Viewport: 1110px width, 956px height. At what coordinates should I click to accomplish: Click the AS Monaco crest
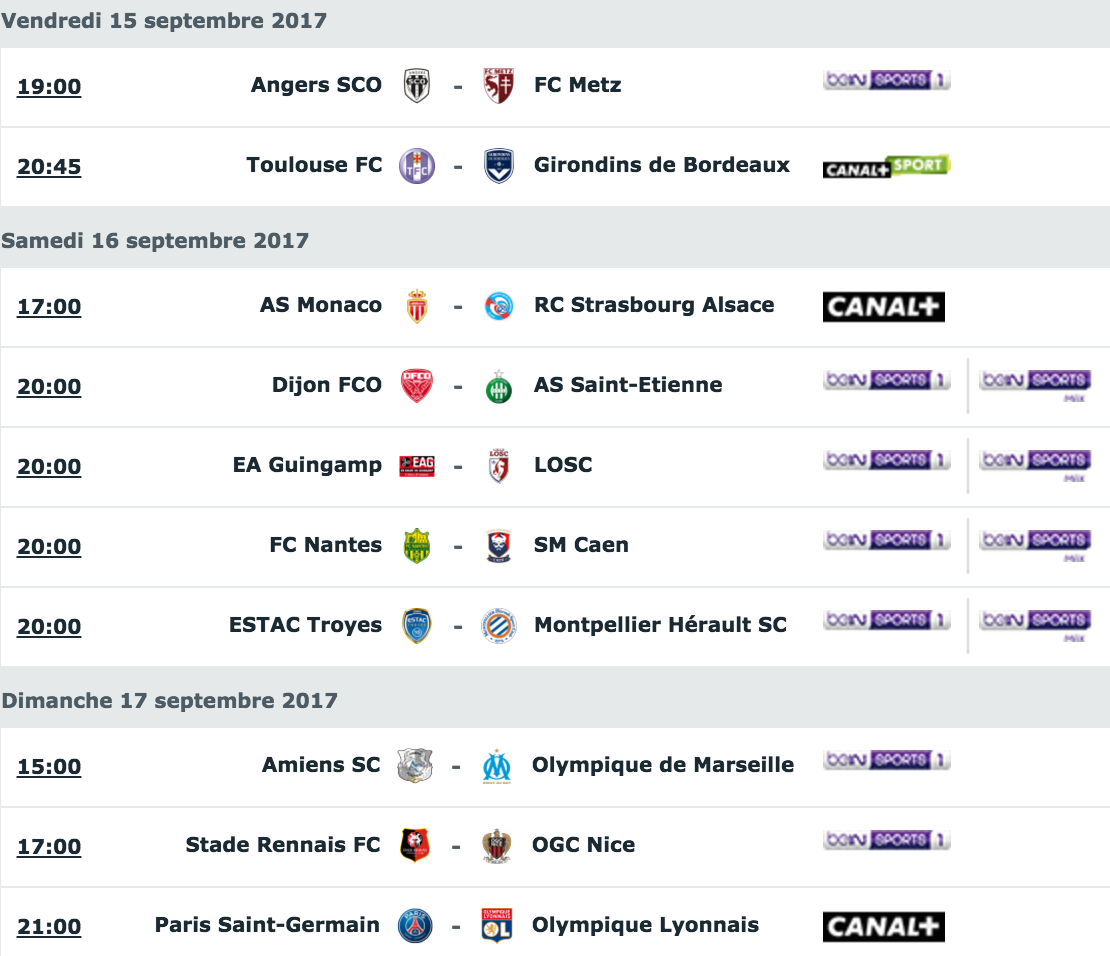[417, 306]
